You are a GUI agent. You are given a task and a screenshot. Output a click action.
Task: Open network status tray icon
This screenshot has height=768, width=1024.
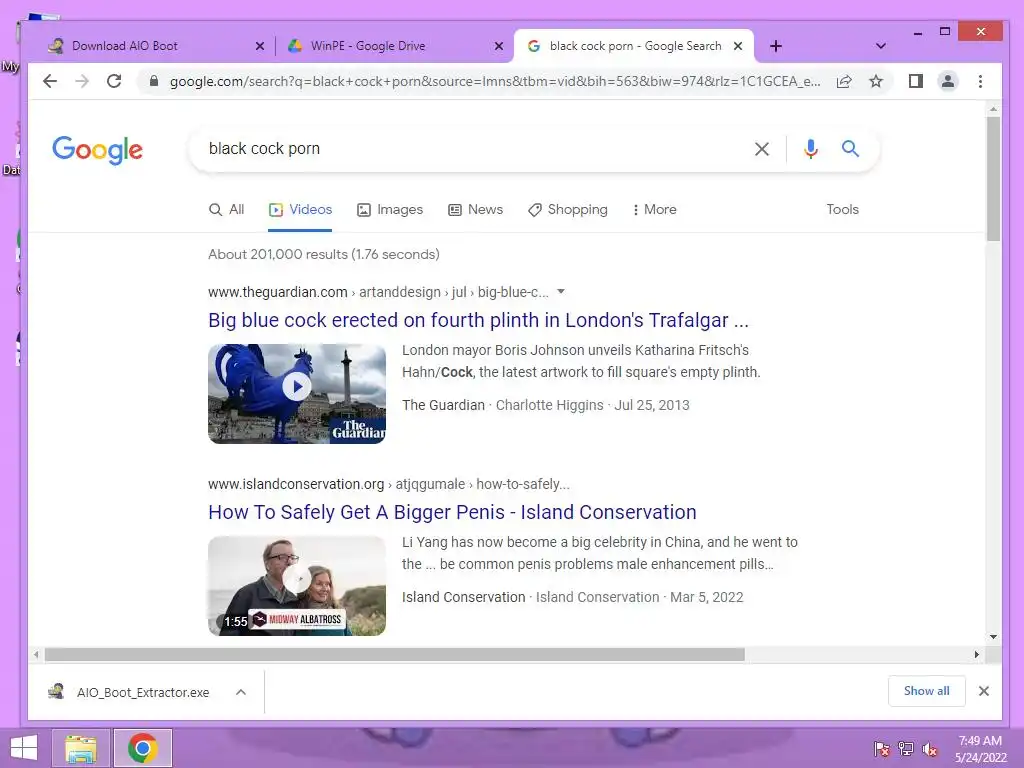point(906,749)
